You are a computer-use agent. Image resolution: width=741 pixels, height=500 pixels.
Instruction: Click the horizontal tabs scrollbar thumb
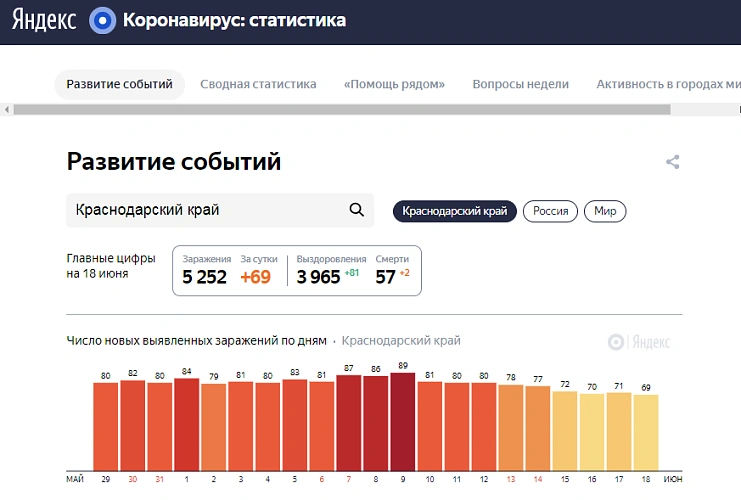point(342,110)
